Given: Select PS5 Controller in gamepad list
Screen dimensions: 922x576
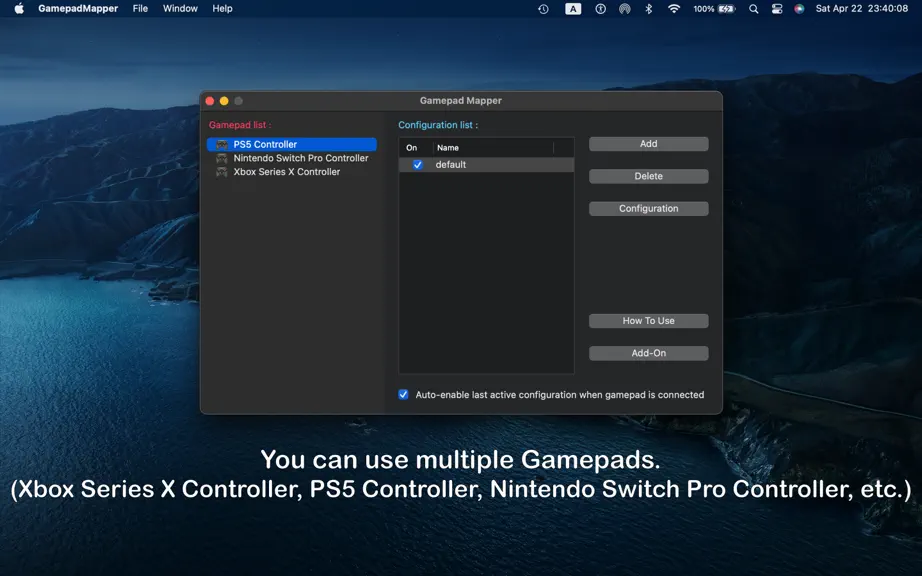Looking at the screenshot, I should pyautogui.click(x=292, y=145).
